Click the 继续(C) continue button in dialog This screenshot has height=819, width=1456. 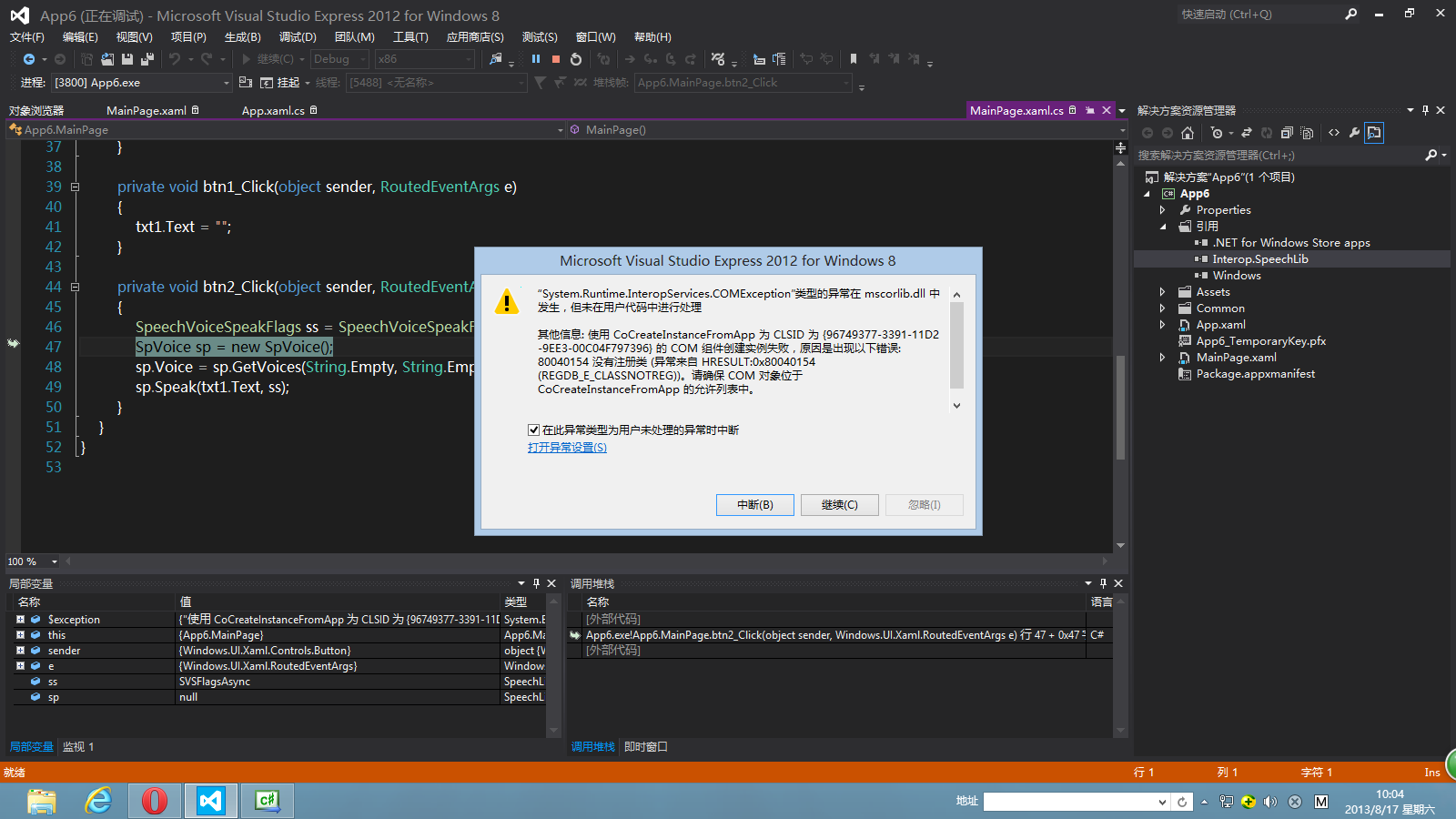pos(840,505)
